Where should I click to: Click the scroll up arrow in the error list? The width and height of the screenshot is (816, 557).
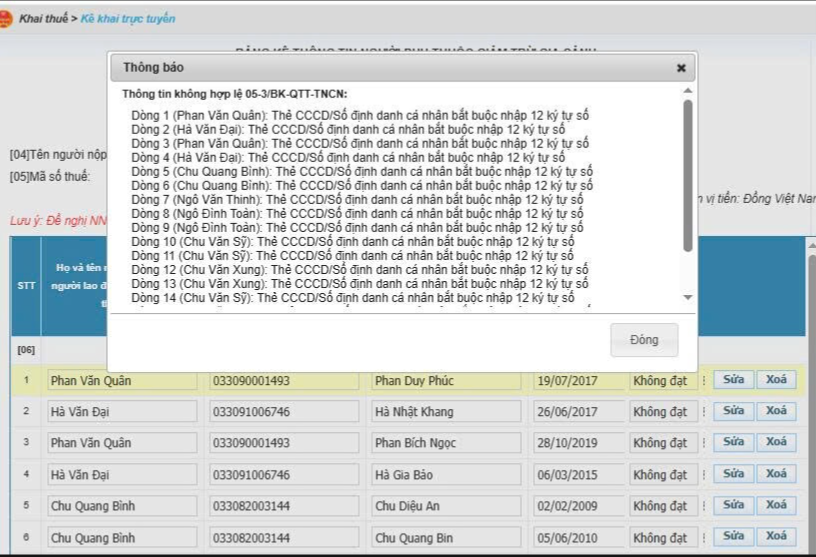[687, 92]
